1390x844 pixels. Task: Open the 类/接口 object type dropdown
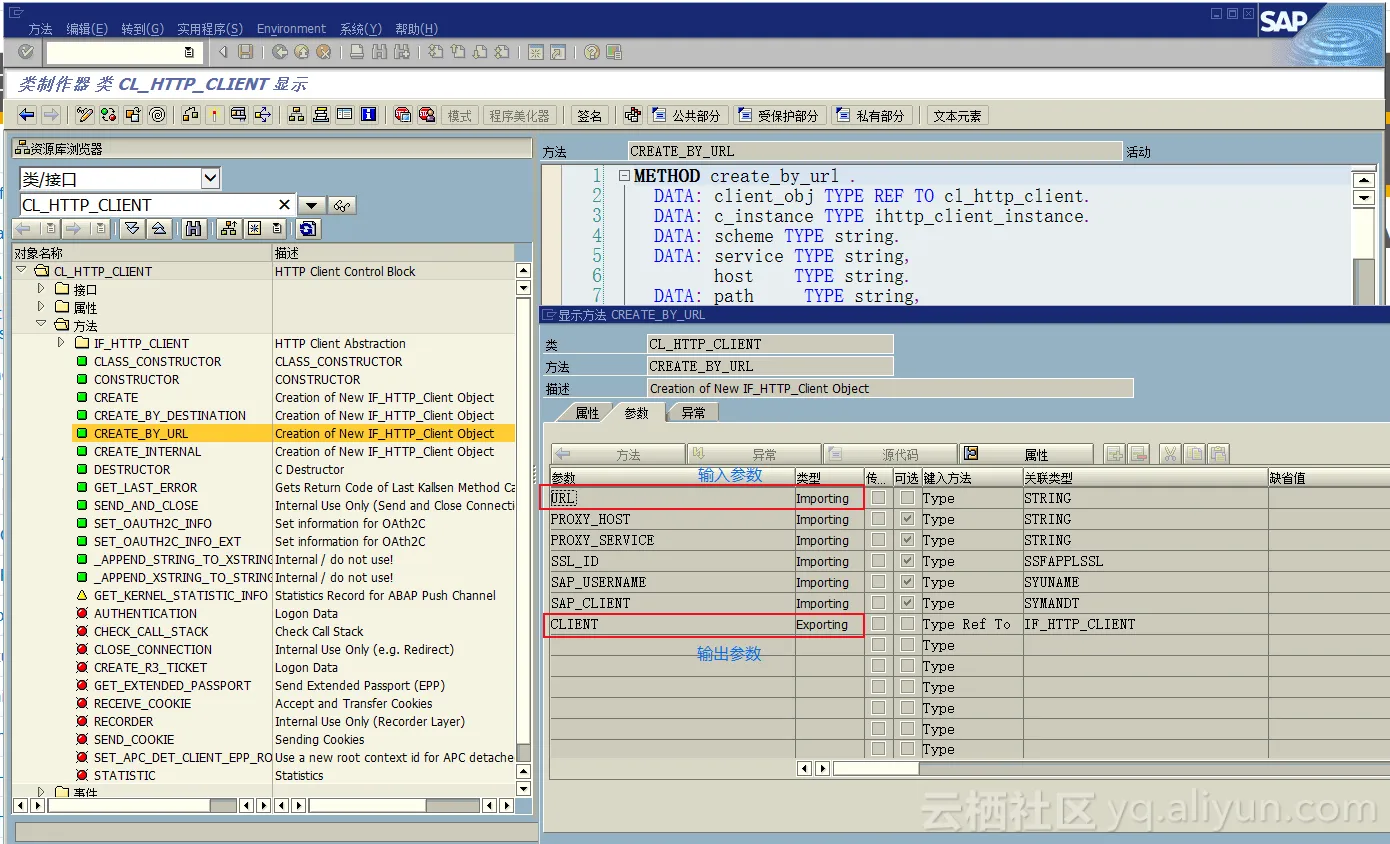[210, 179]
